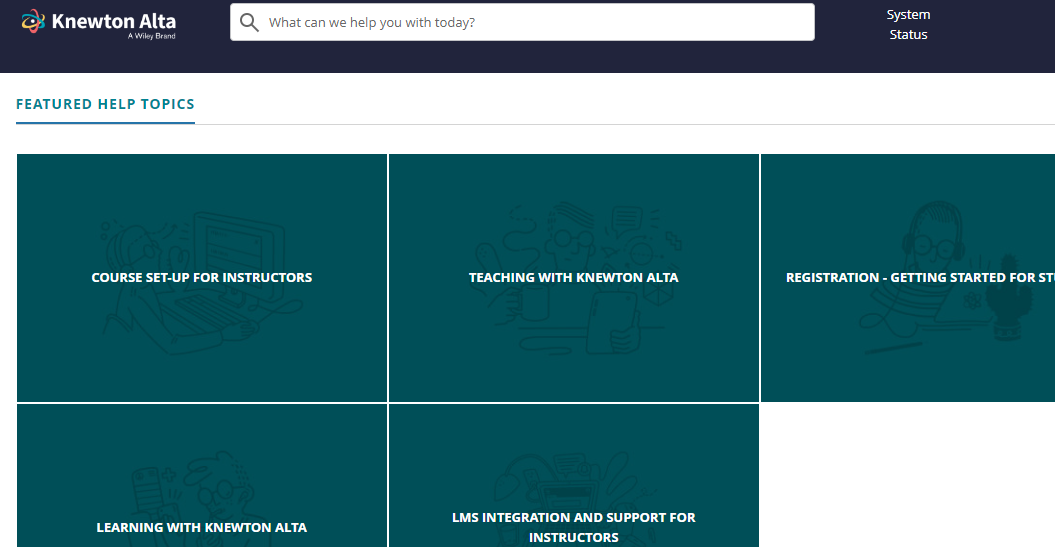Click the search magnifier icon
Image resolution: width=1055 pixels, height=547 pixels.
(249, 22)
